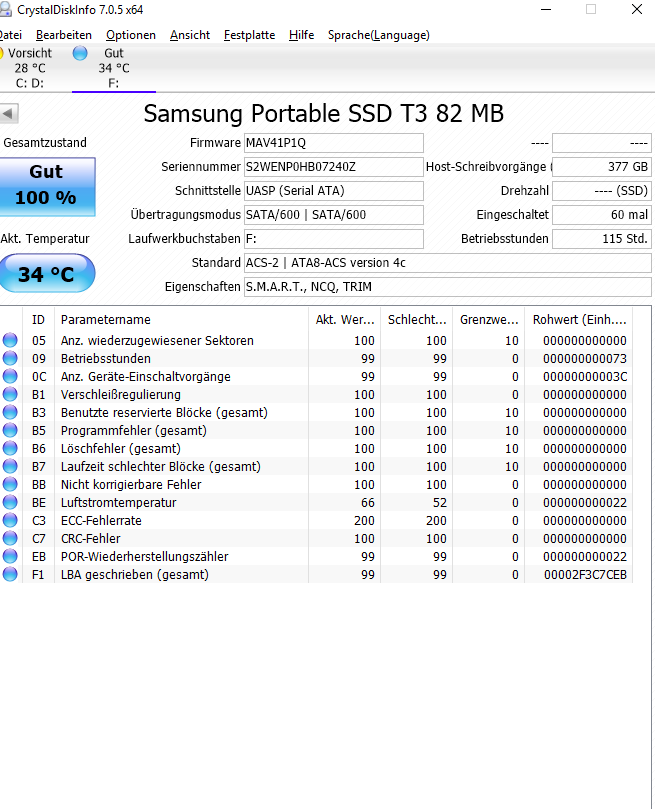Click the Rohwert column header
This screenshot has width=655, height=809.
pyautogui.click(x=579, y=320)
